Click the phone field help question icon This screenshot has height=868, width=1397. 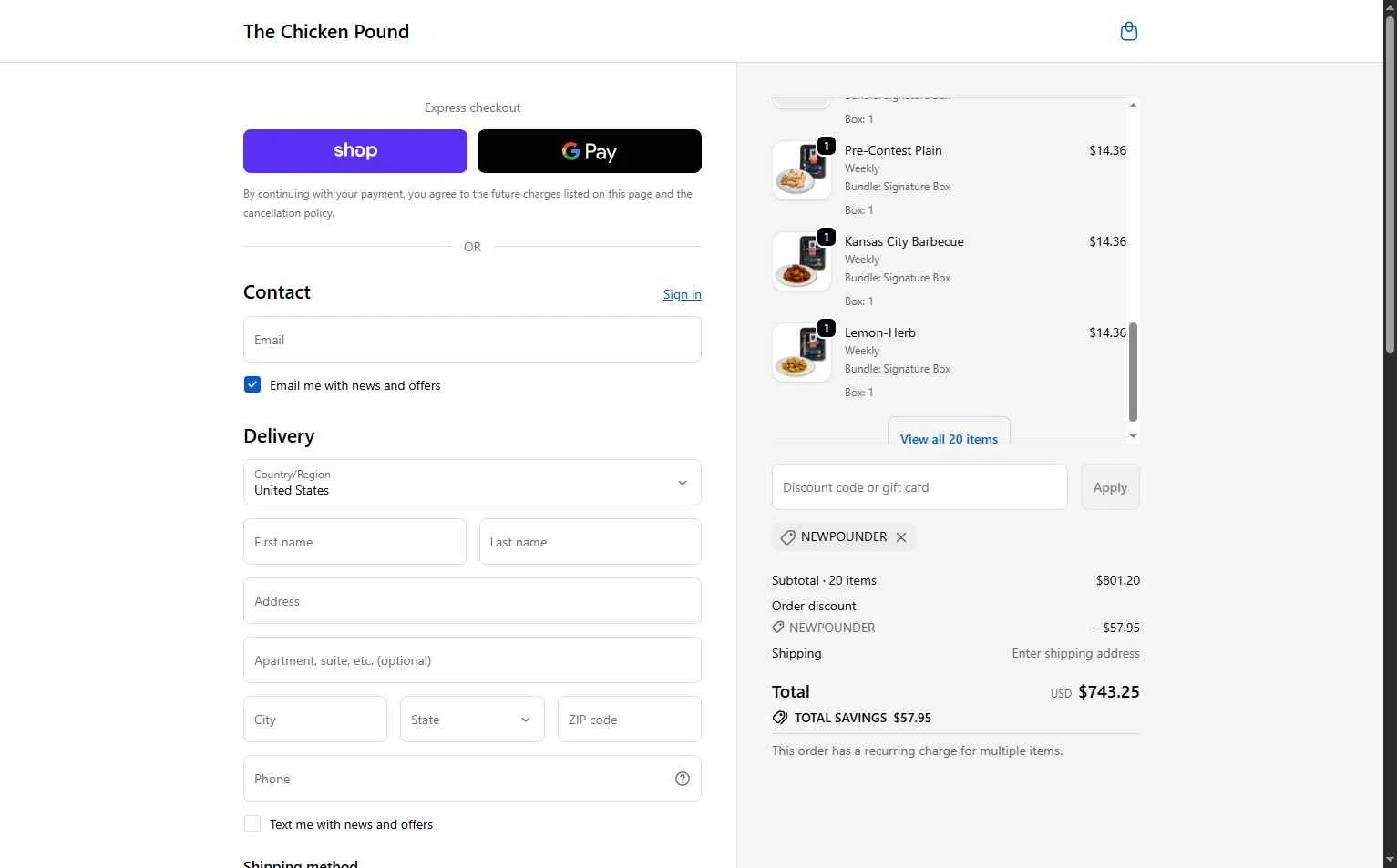[683, 779]
